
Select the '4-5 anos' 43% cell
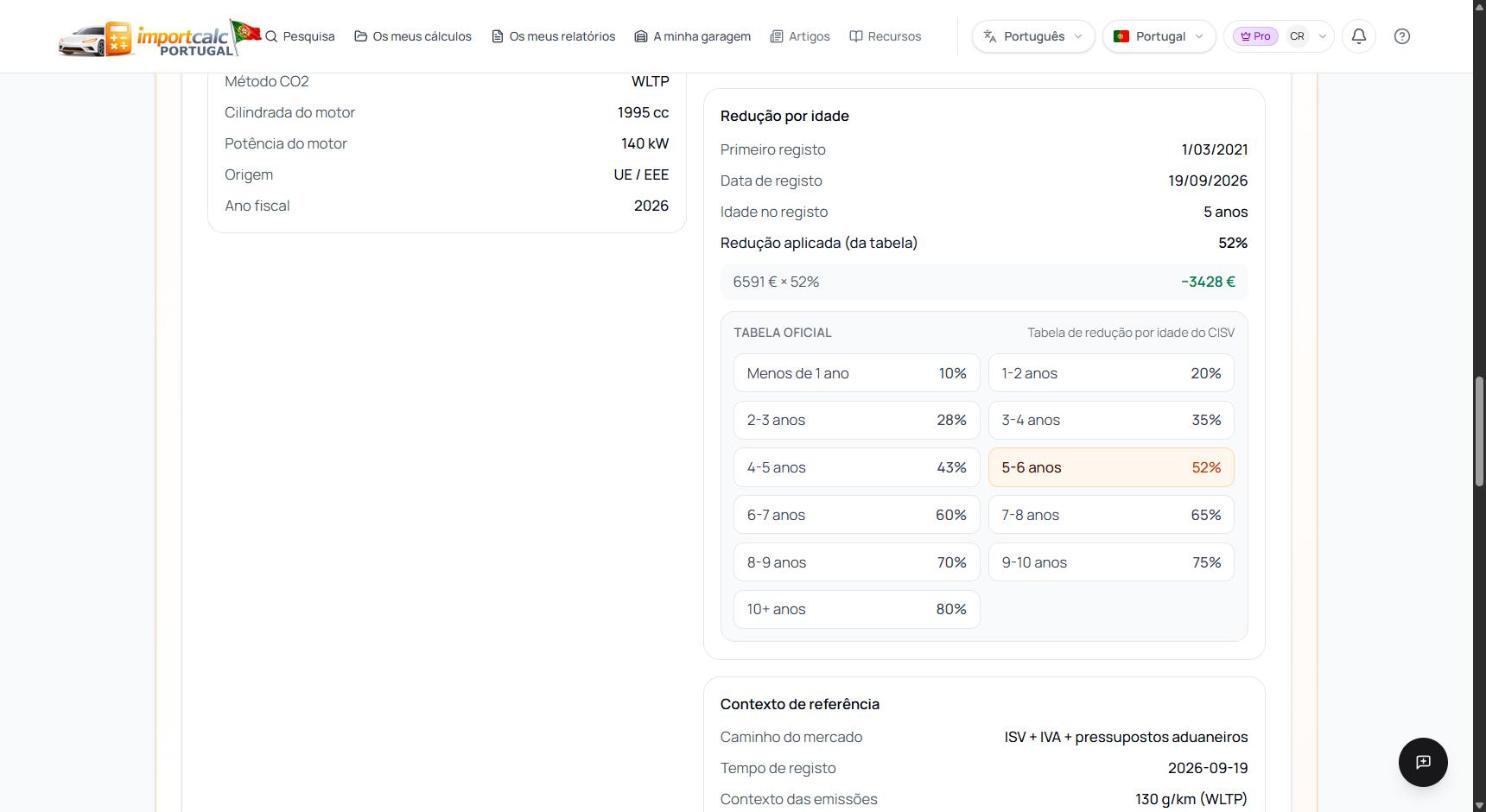tap(857, 467)
